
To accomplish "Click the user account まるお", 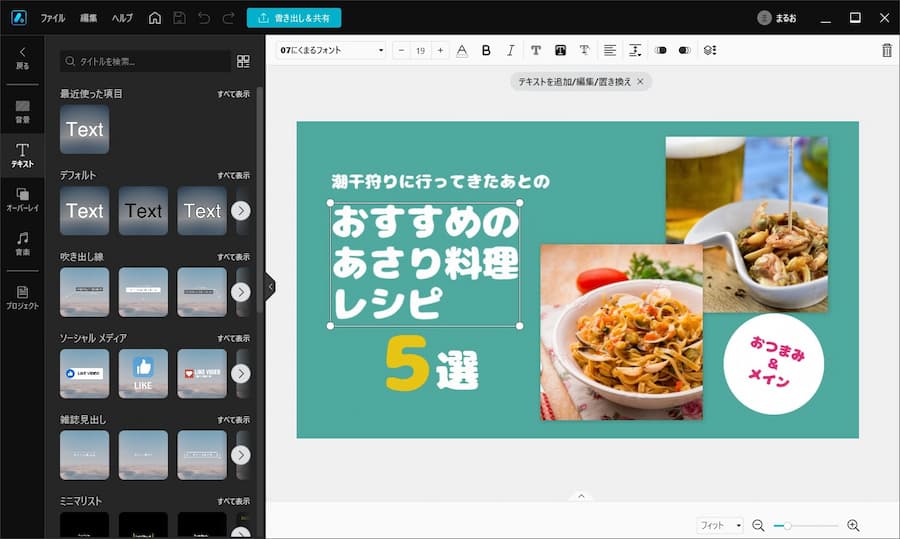I will click(777, 18).
